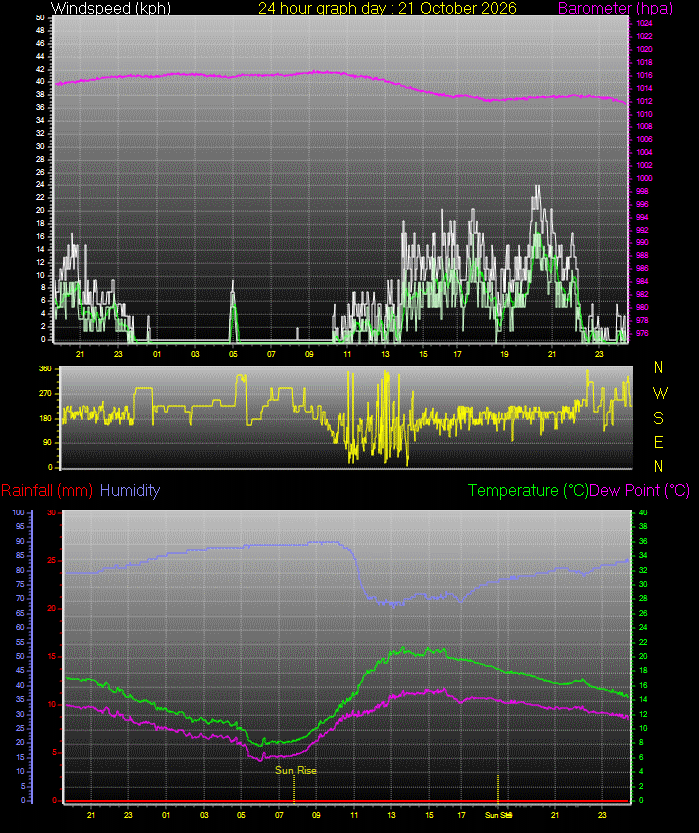The width and height of the screenshot is (699, 833).
Task: Click the 180 wind direction axis value
Action: coord(46,418)
